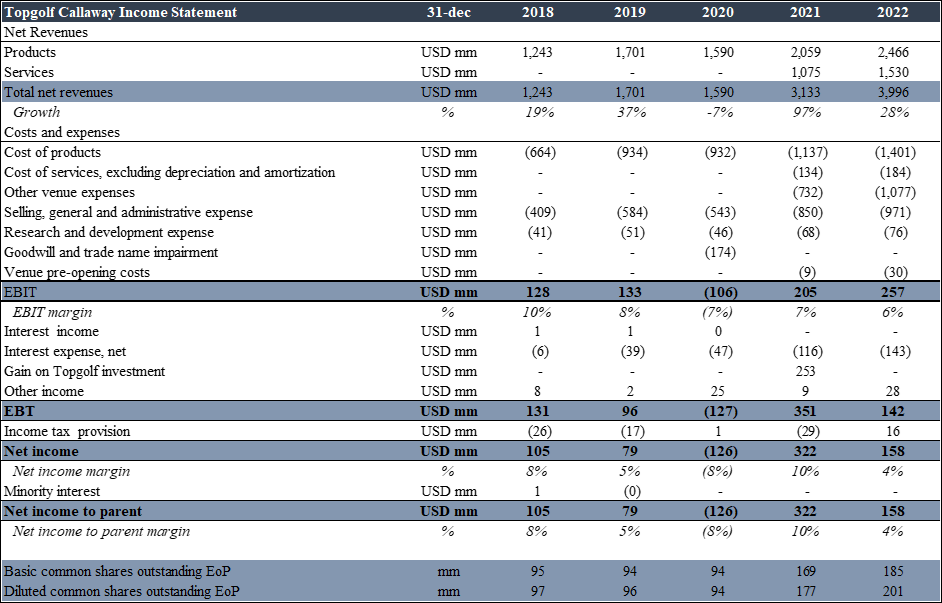
Task: Select Other venue expenses 2021 value (732)
Action: (807, 192)
